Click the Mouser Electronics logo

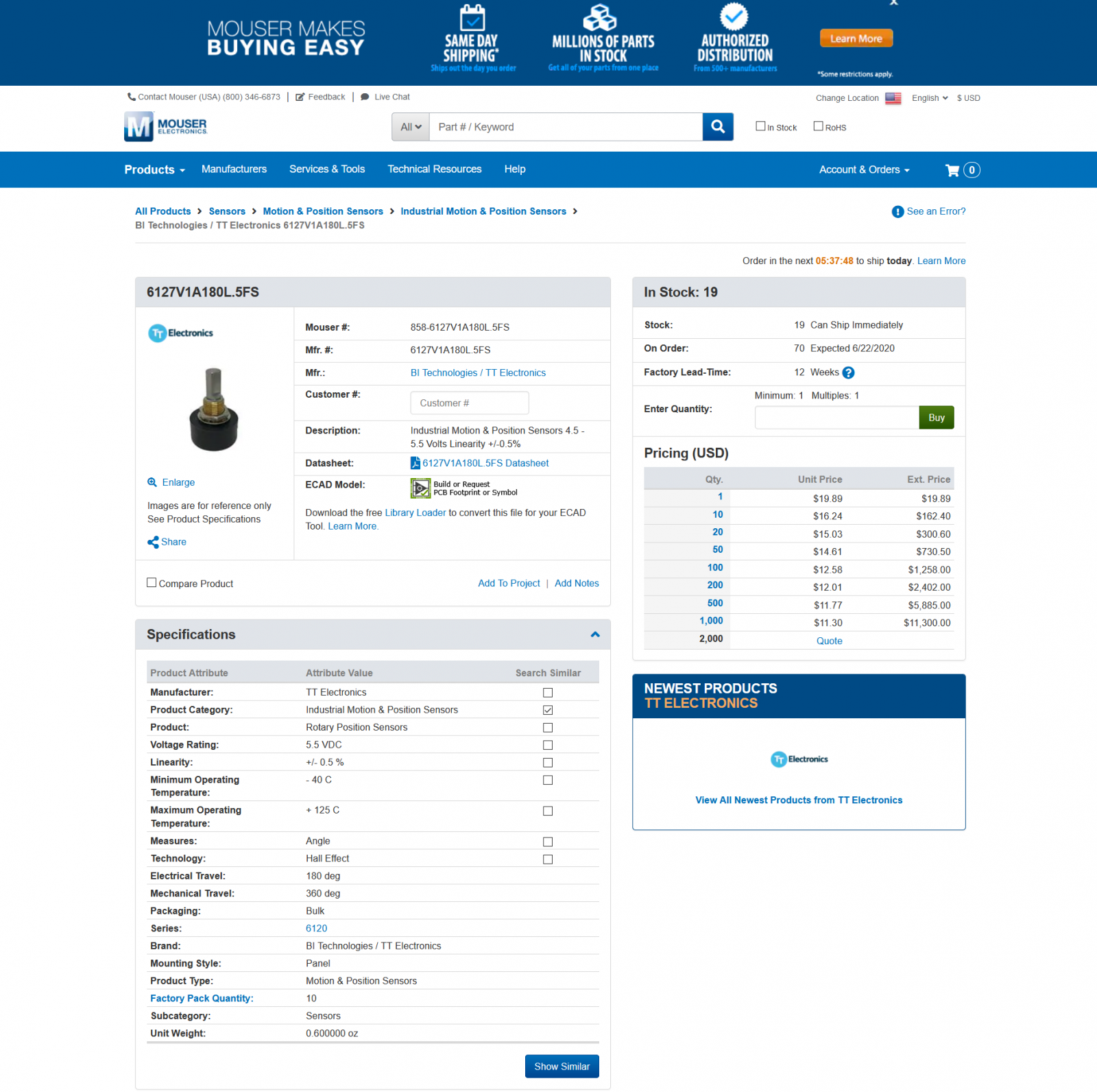click(x=165, y=127)
